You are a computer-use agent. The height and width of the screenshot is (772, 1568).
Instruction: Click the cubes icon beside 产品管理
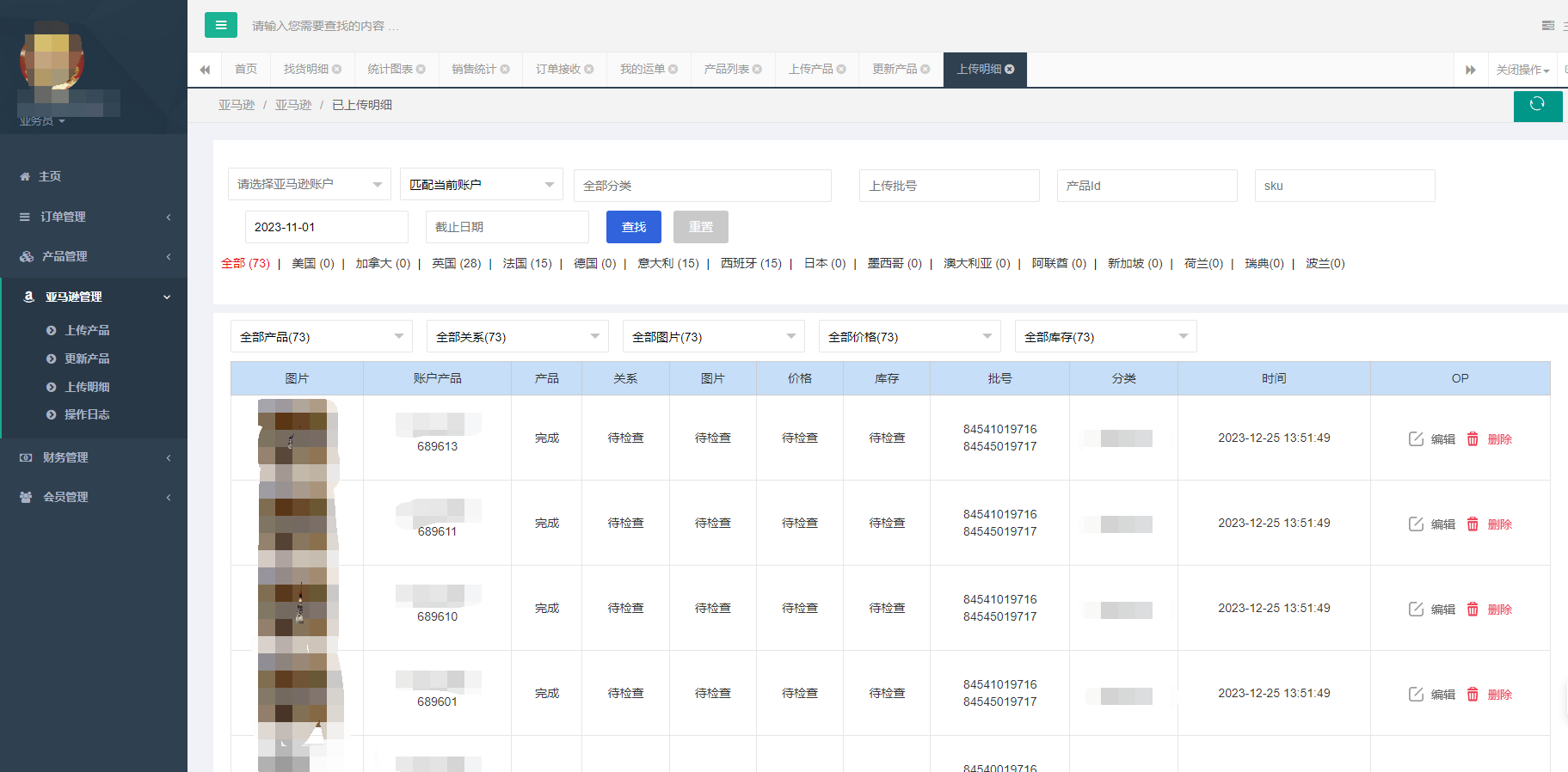(x=27, y=256)
